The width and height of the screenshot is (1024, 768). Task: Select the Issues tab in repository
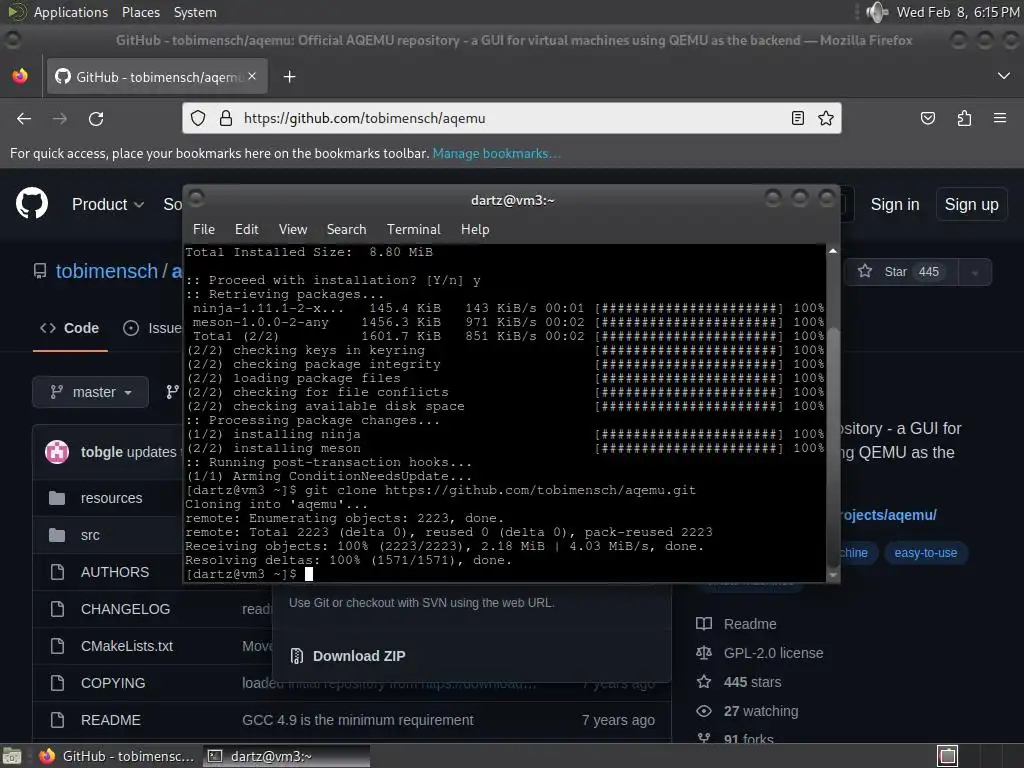pyautogui.click(x=152, y=328)
